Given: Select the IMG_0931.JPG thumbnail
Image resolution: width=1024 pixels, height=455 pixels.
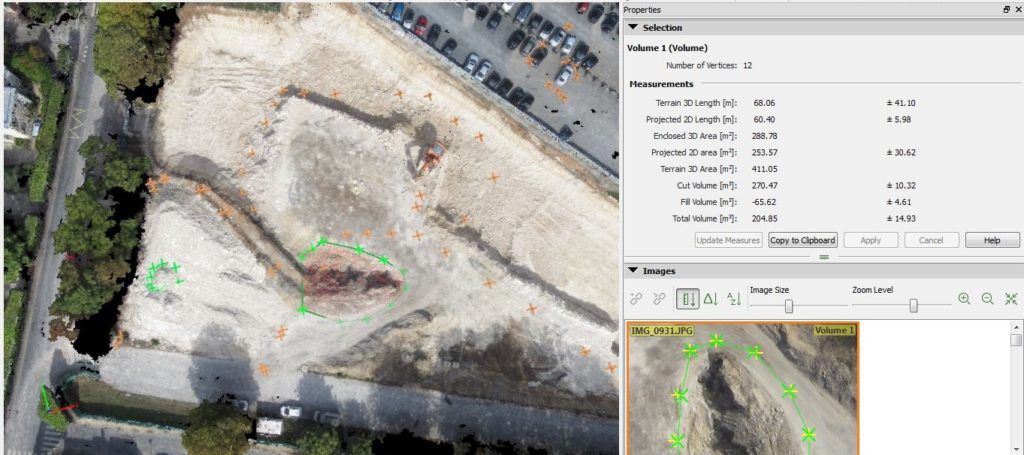Looking at the screenshot, I should click(742, 388).
